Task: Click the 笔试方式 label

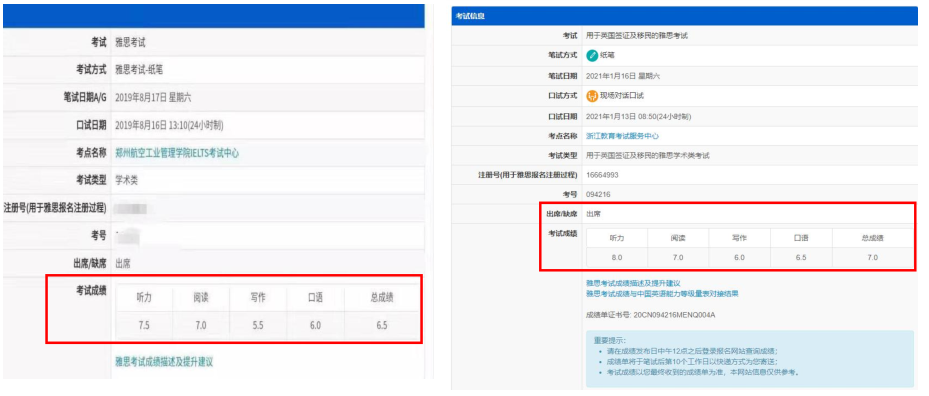Action: (563, 56)
